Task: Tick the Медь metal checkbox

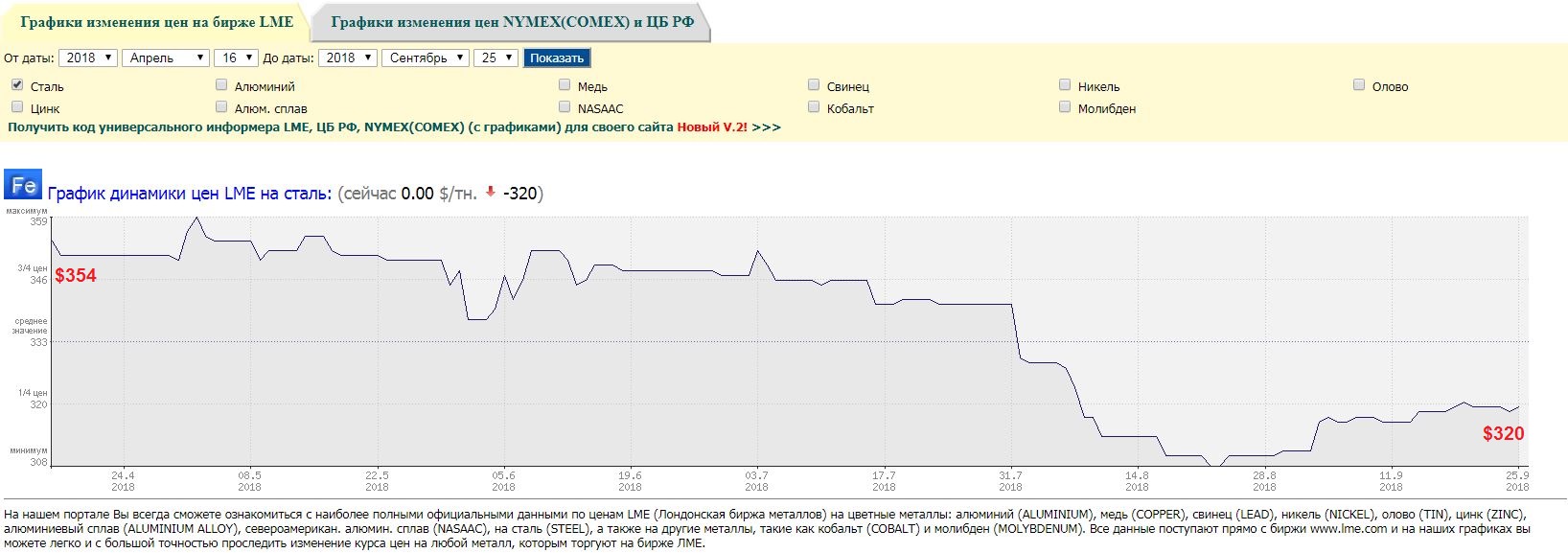Action: [x=565, y=84]
